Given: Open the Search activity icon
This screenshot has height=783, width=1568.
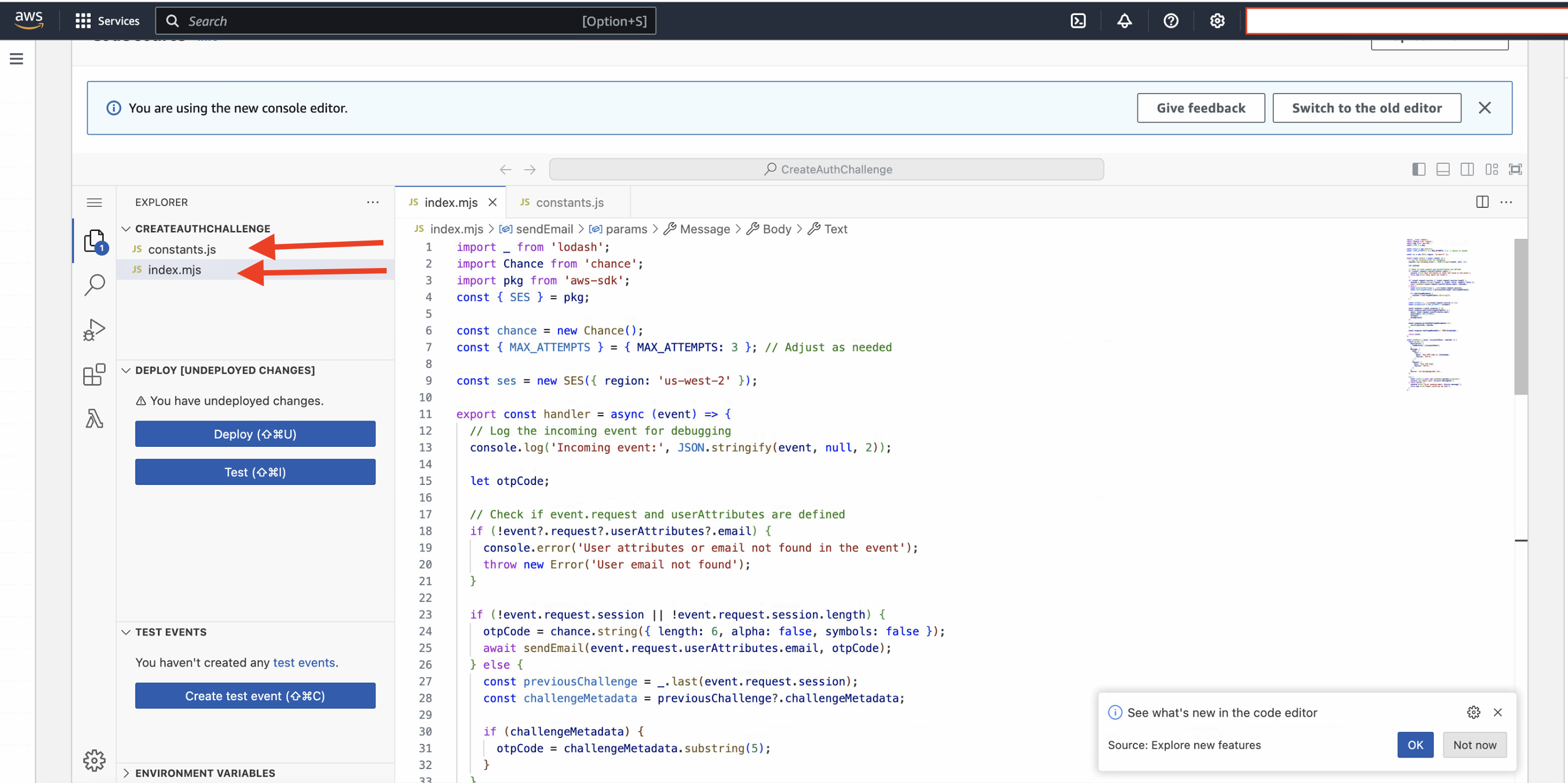Looking at the screenshot, I should click(x=95, y=284).
